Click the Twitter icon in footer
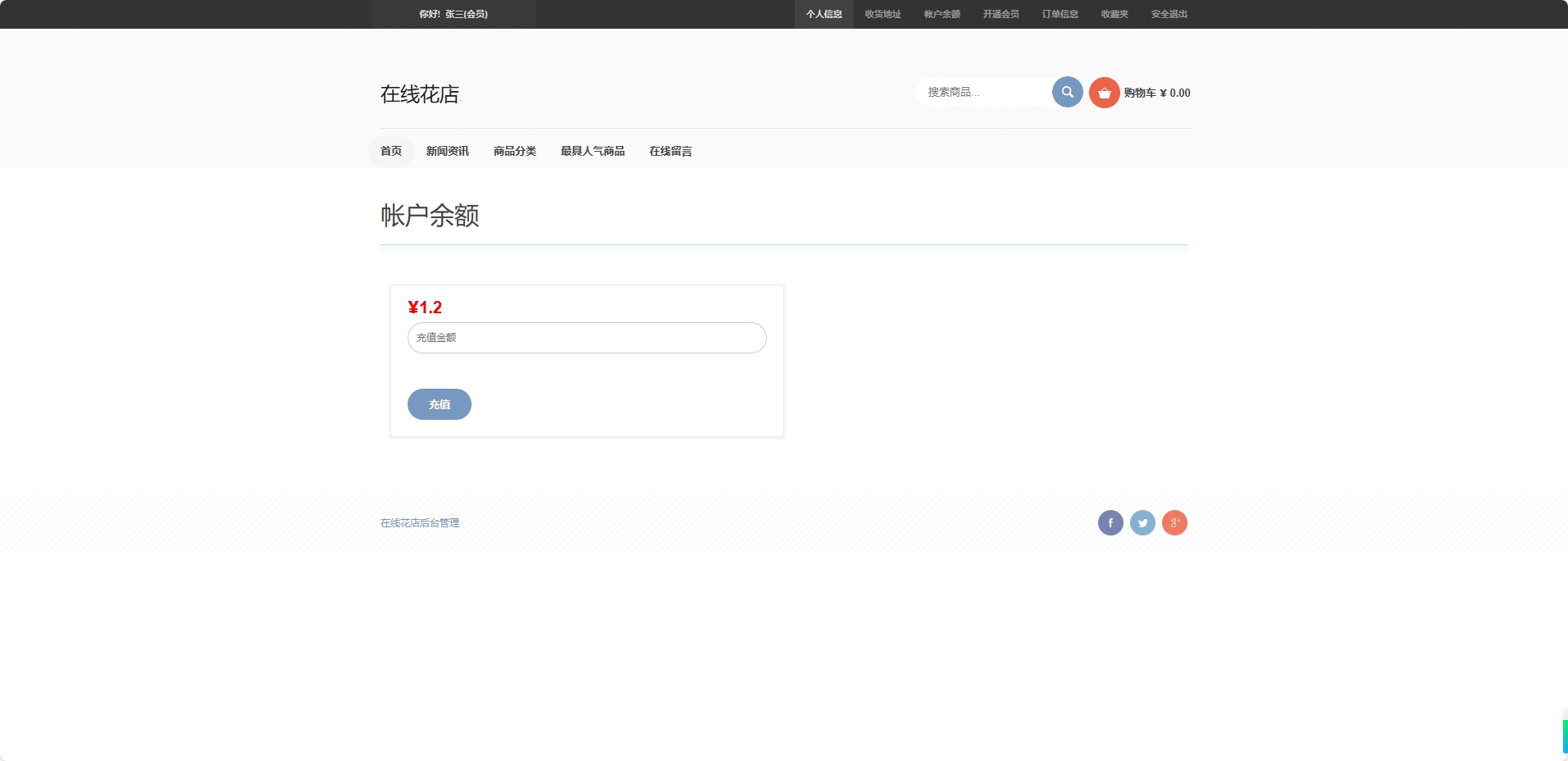 [1142, 522]
